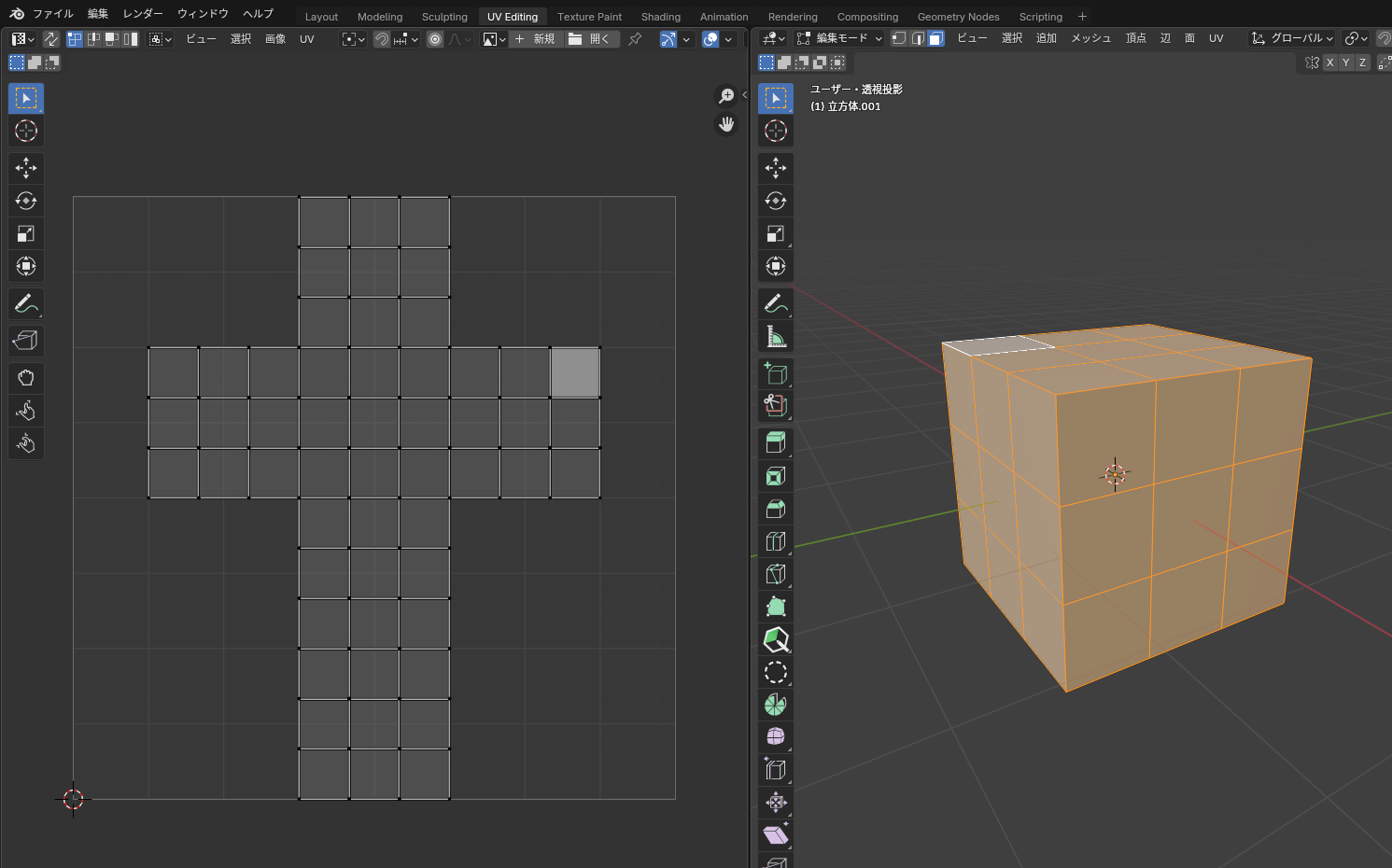Switch UV editor to island select mode
The height and width of the screenshot is (868, 1392).
point(131,39)
